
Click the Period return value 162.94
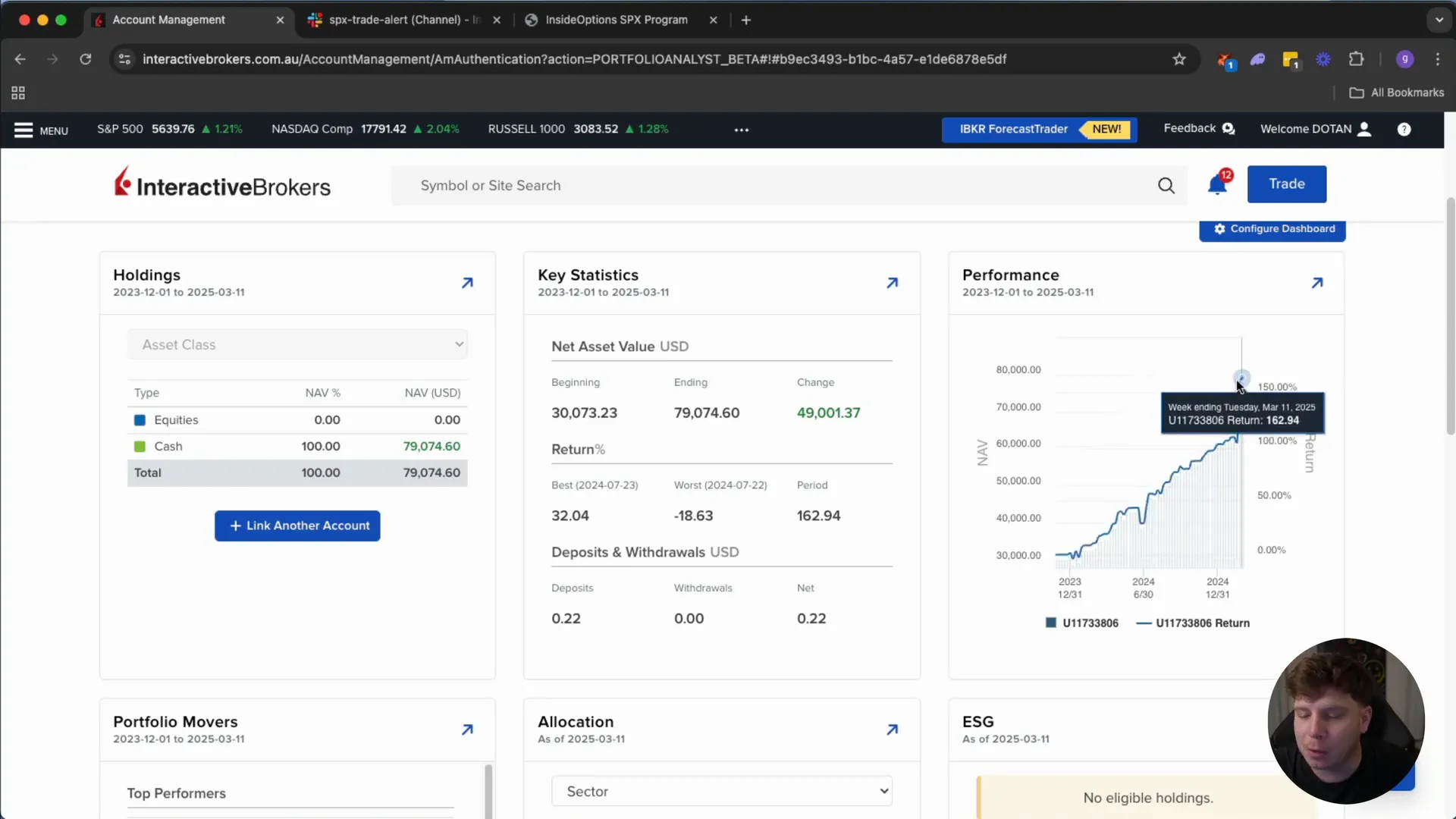click(x=818, y=516)
